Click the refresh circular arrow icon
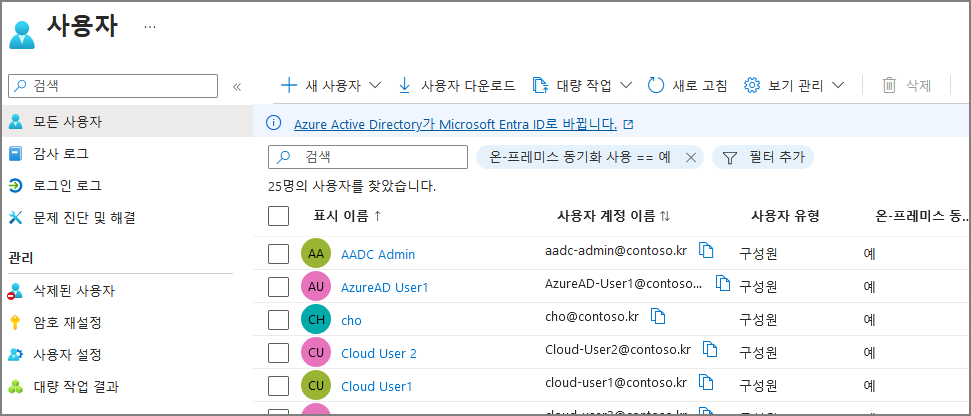 click(x=656, y=85)
